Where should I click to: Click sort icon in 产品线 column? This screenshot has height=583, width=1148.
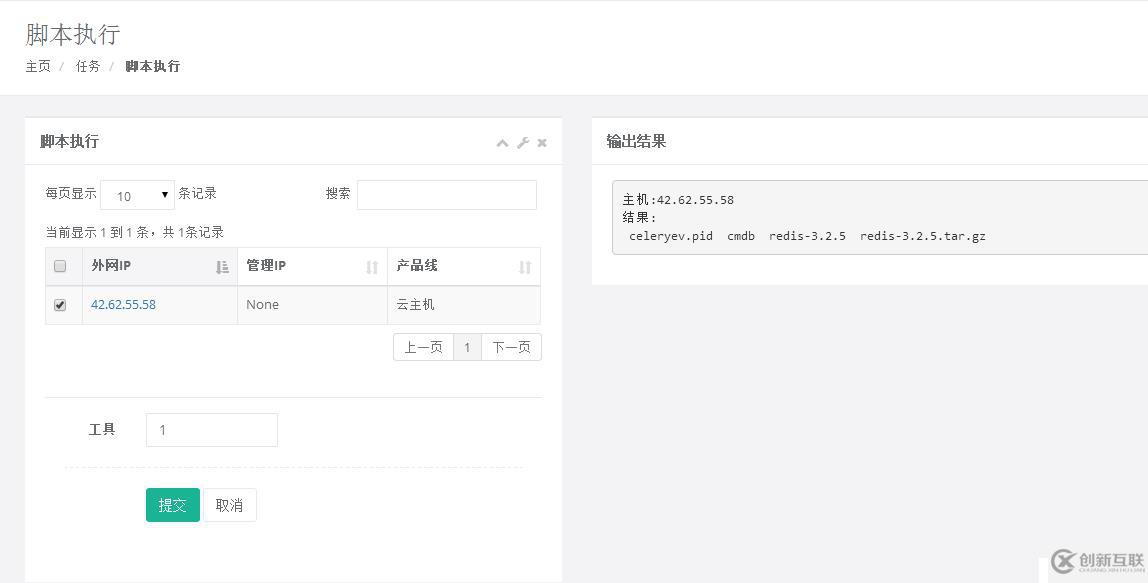coord(525,267)
